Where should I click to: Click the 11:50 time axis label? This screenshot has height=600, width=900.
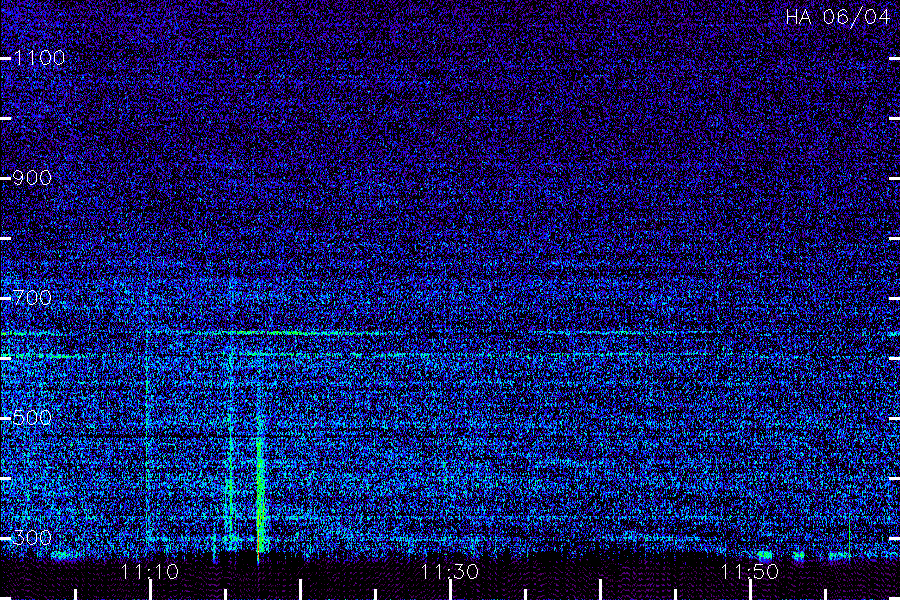(750, 572)
